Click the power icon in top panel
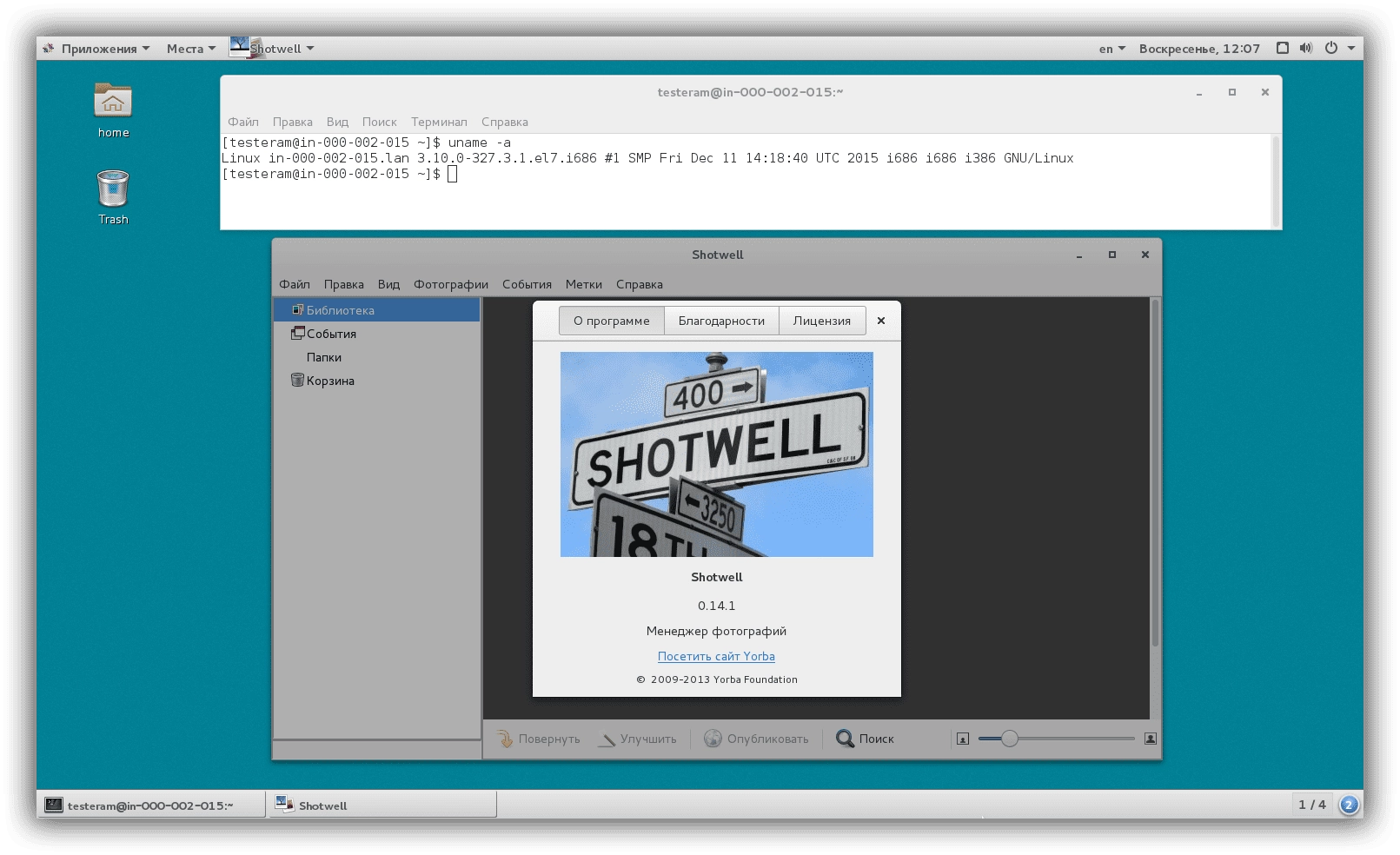This screenshot has width=1400, height=855. pos(1330,48)
